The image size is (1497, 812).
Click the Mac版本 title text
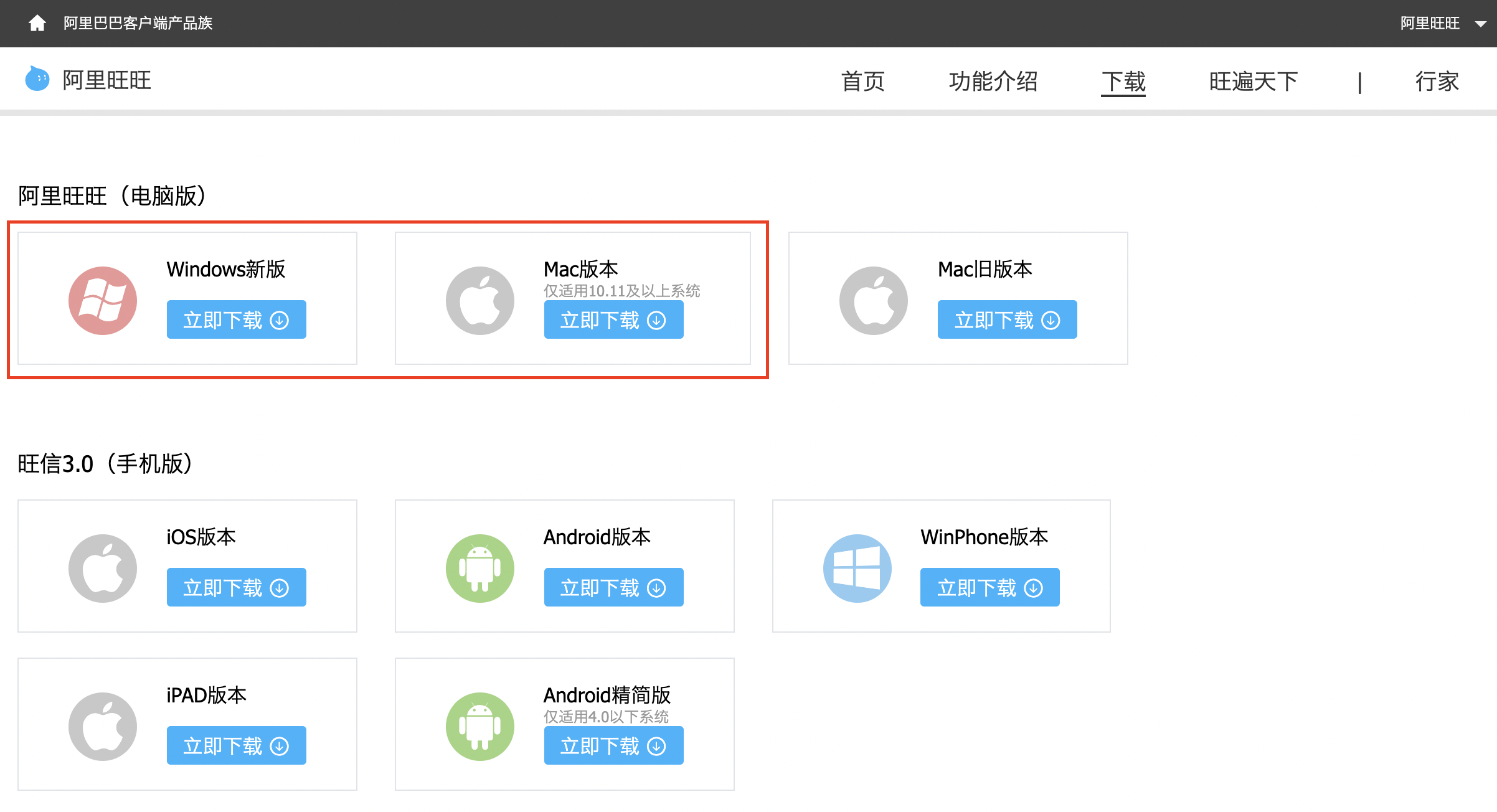pyautogui.click(x=581, y=269)
